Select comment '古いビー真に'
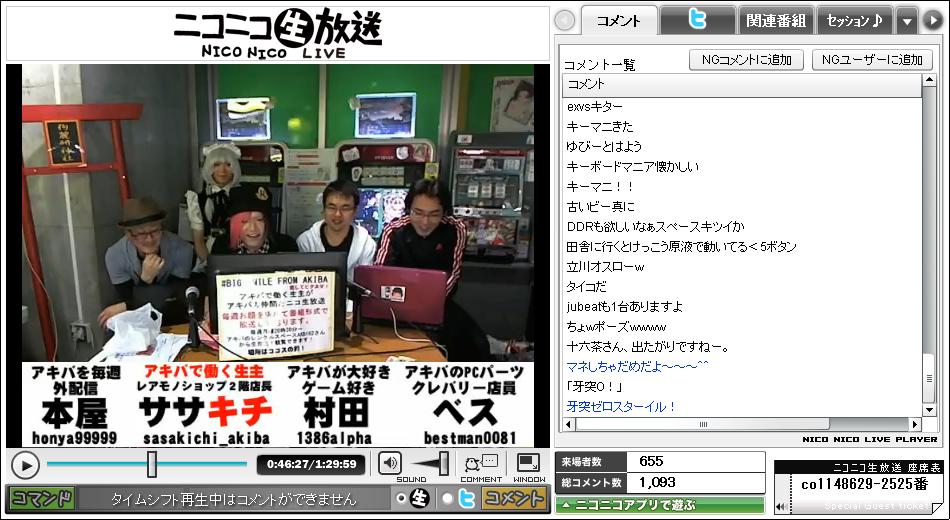The height and width of the screenshot is (520, 950). point(600,207)
